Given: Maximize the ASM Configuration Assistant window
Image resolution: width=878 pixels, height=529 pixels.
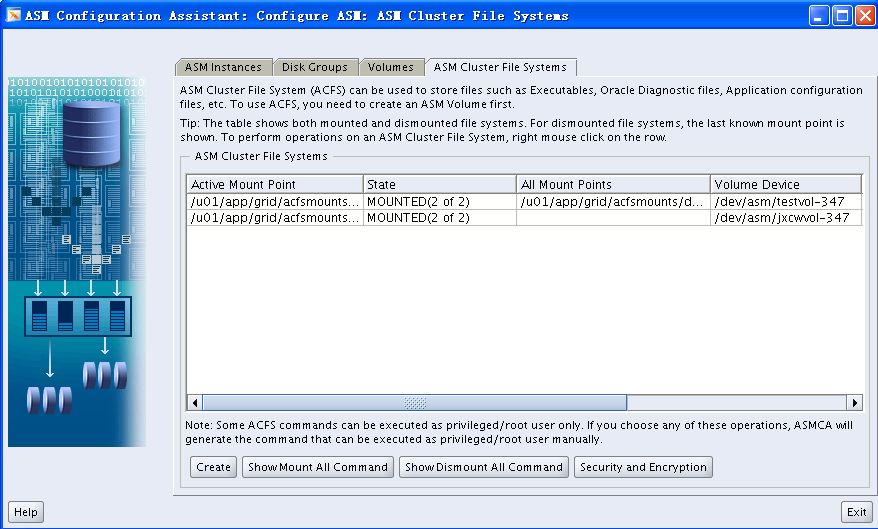Looking at the screenshot, I should coord(842,16).
